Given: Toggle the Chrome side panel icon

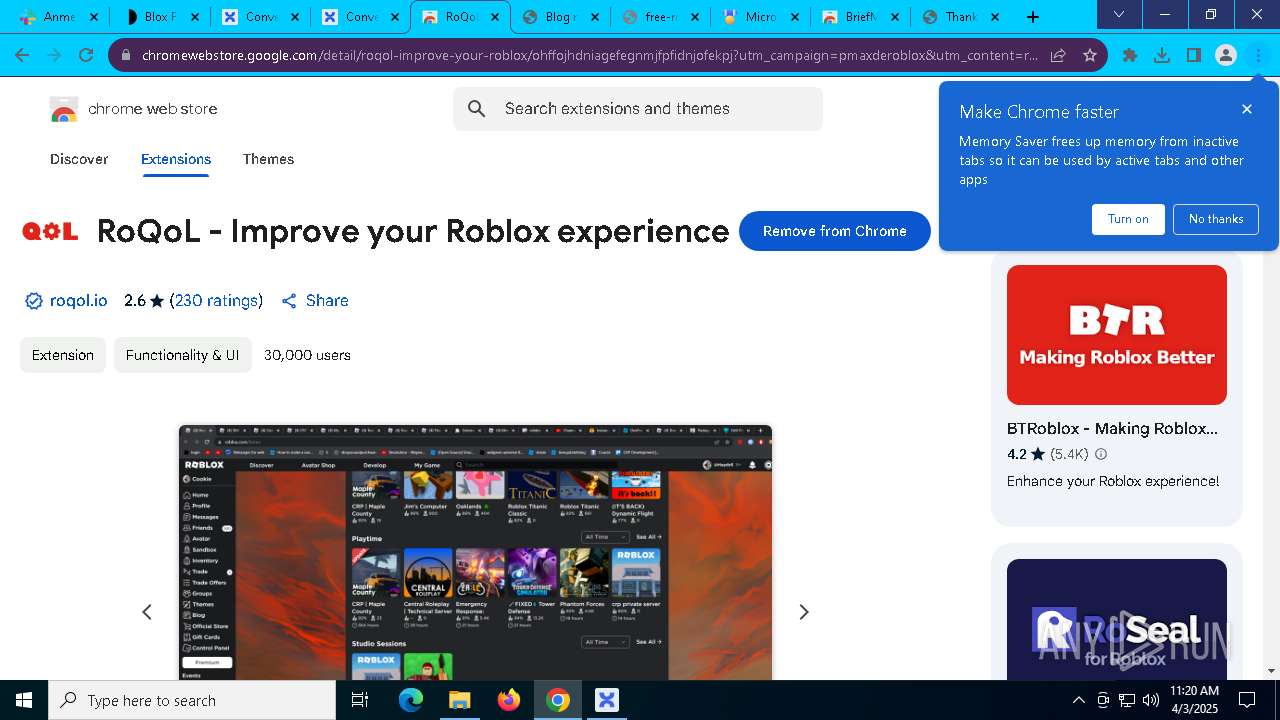Looking at the screenshot, I should click(1194, 55).
